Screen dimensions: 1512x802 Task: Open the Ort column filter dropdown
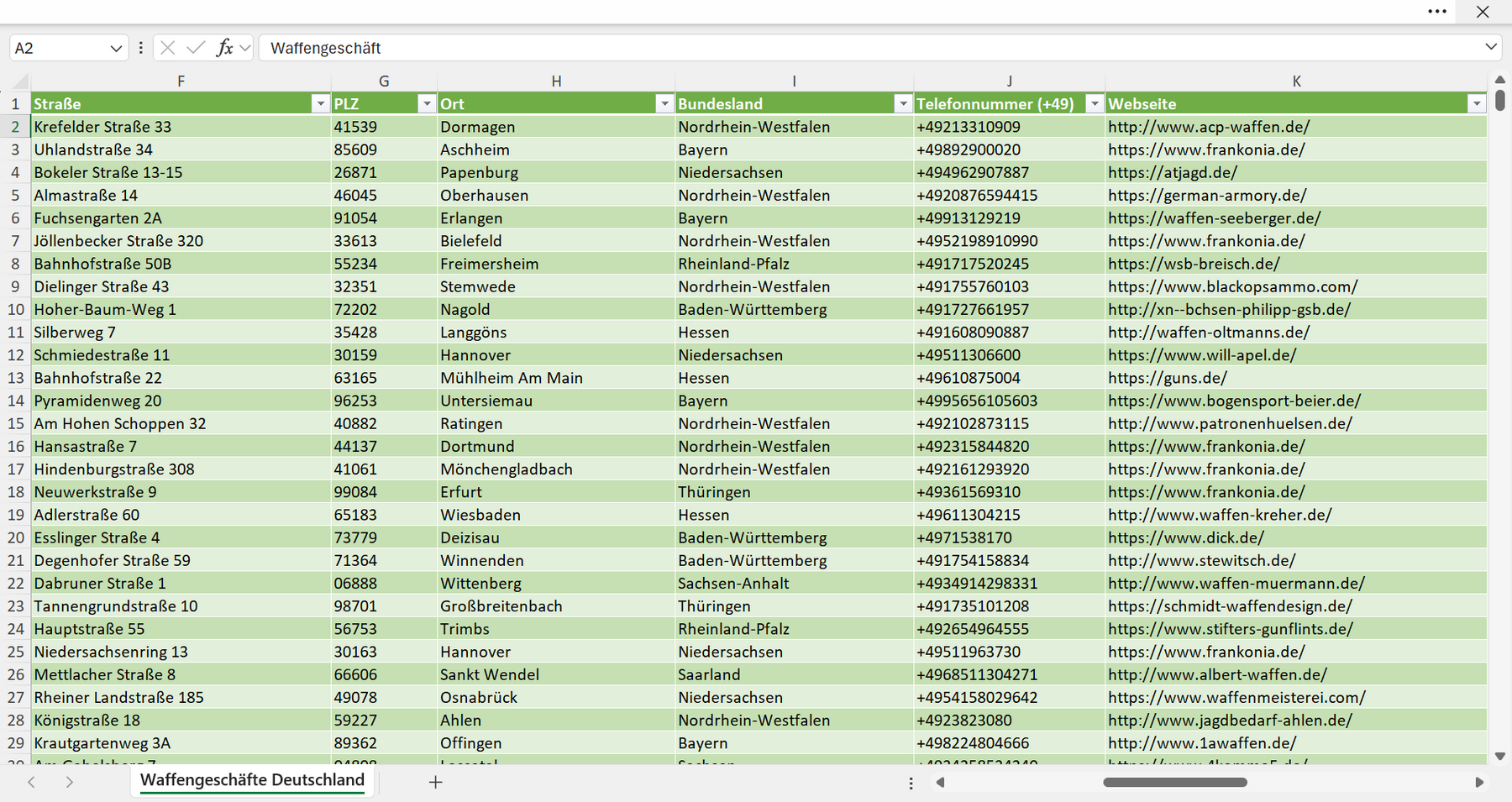pyautogui.click(x=664, y=103)
